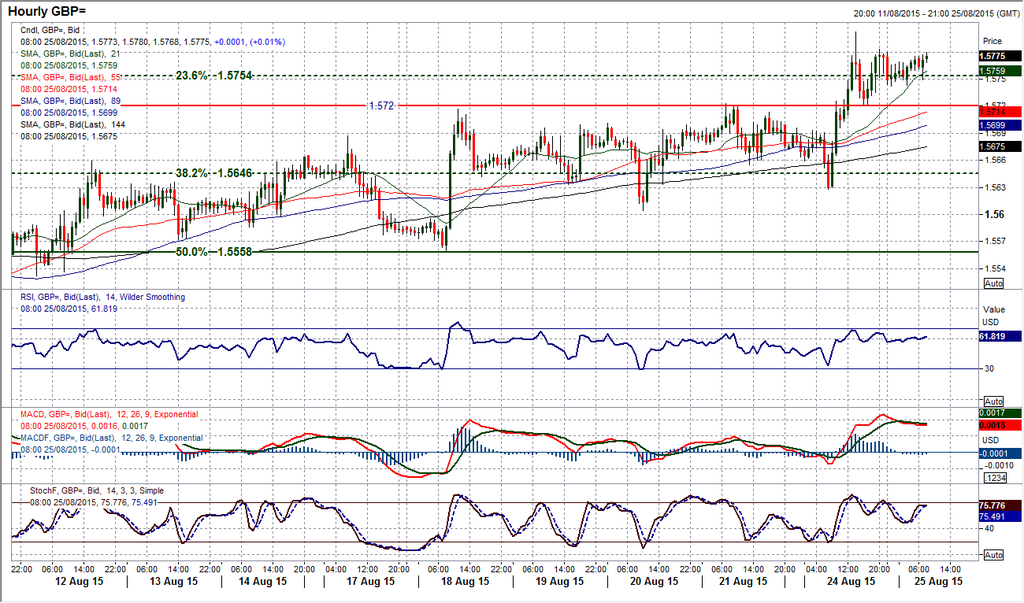Click the RSI Wilder Smoothing legend label
This screenshot has width=1024, height=603.
(x=103, y=297)
